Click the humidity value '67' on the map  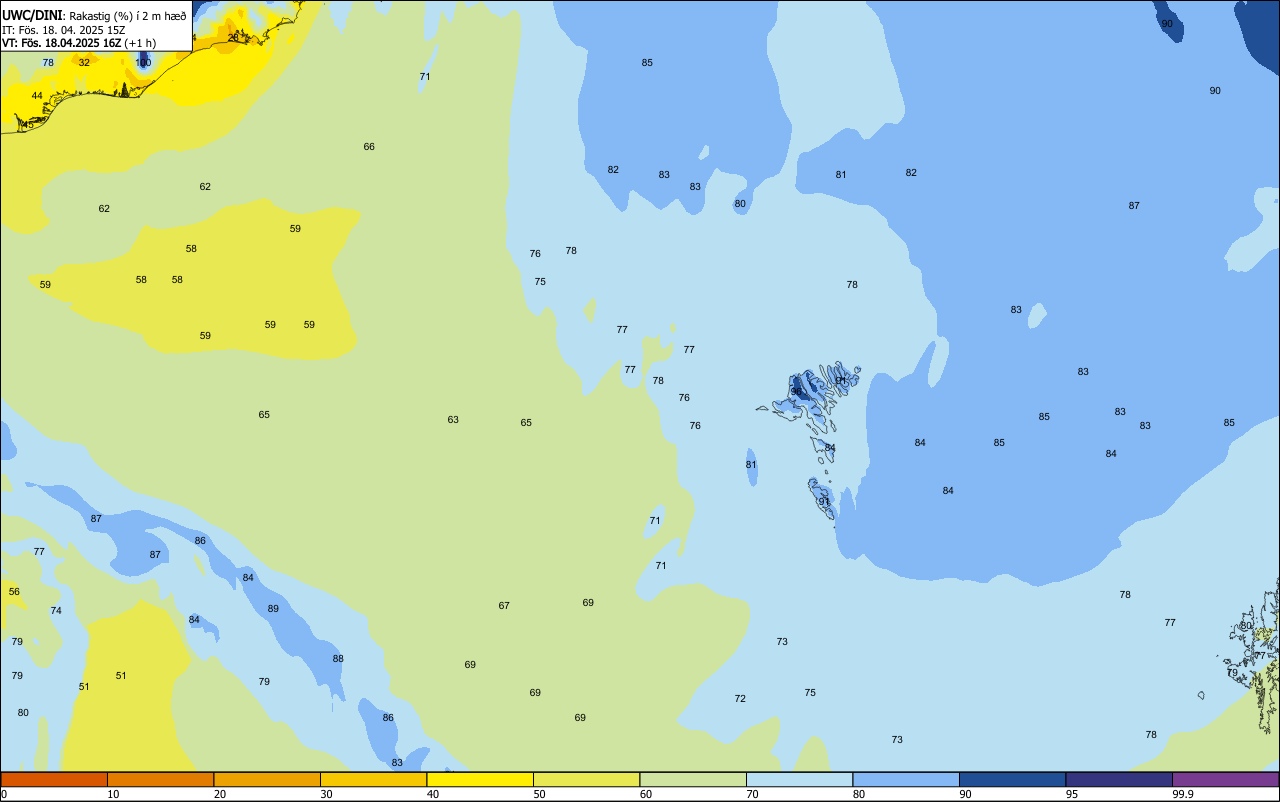point(504,606)
